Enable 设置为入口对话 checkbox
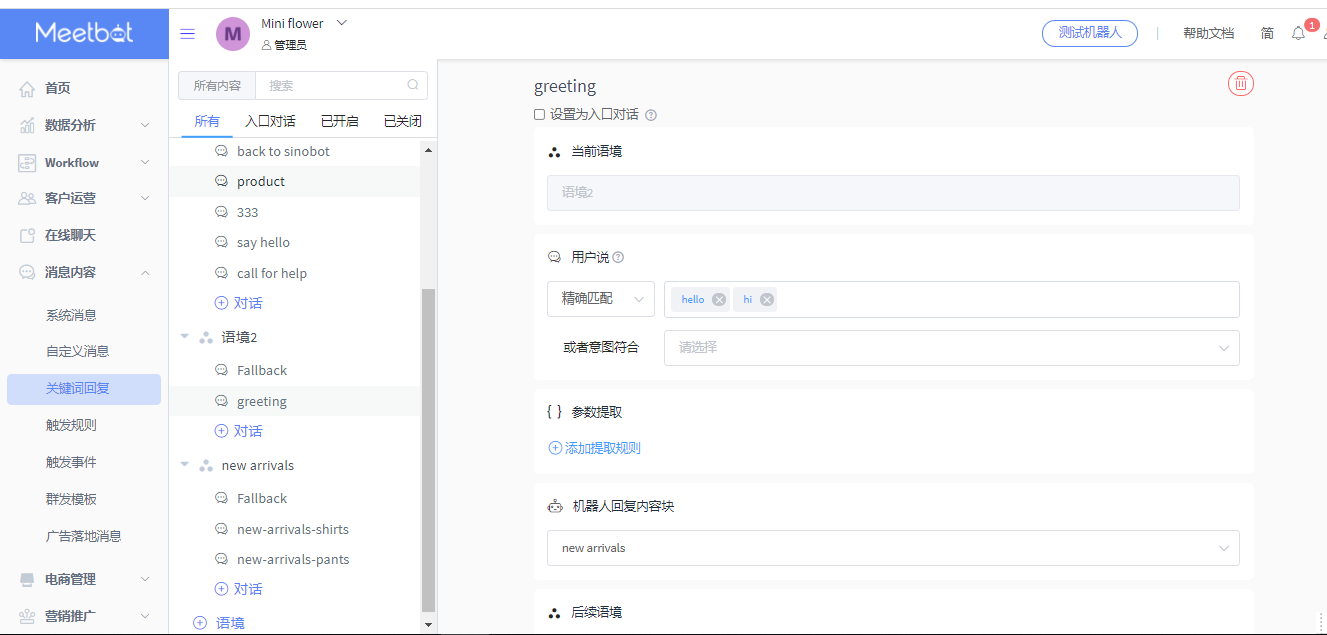Image resolution: width=1327 pixels, height=635 pixels. coord(540,115)
